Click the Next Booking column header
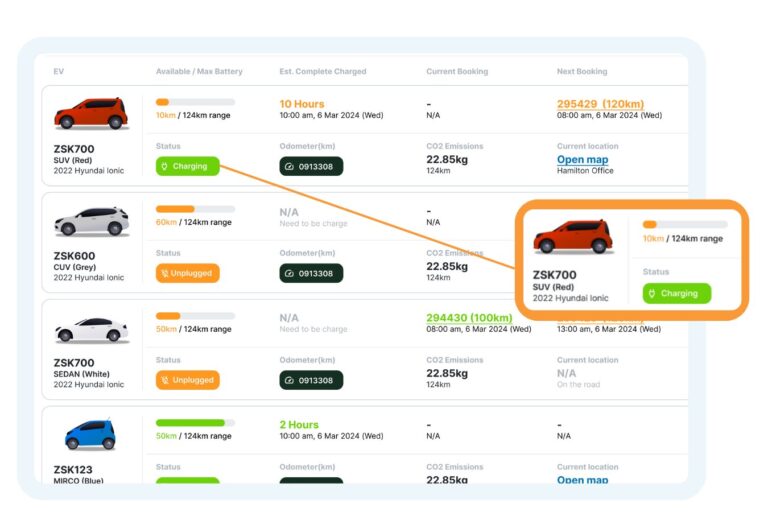The width and height of the screenshot is (768, 512). click(x=582, y=71)
